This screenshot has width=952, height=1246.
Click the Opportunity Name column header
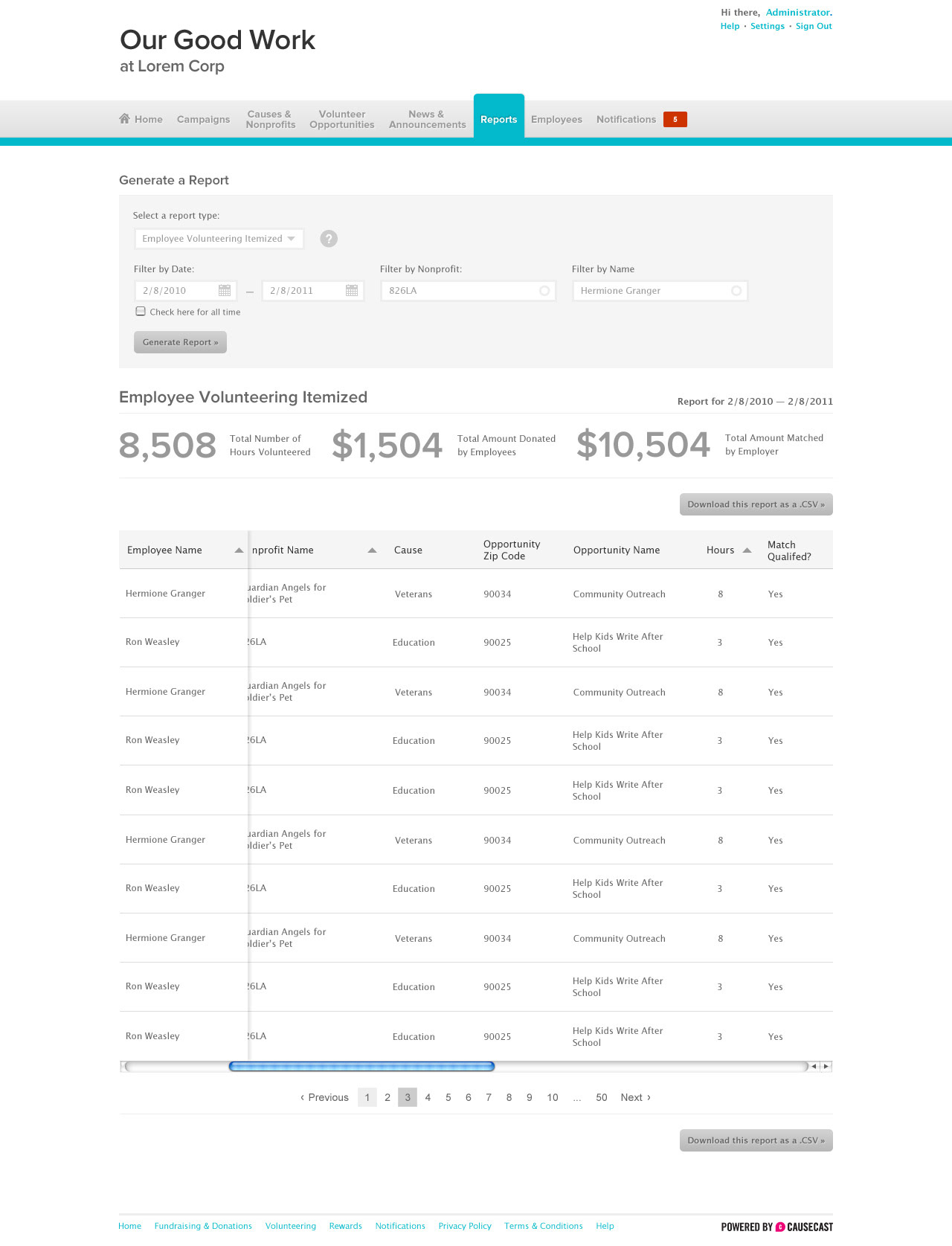(x=617, y=550)
